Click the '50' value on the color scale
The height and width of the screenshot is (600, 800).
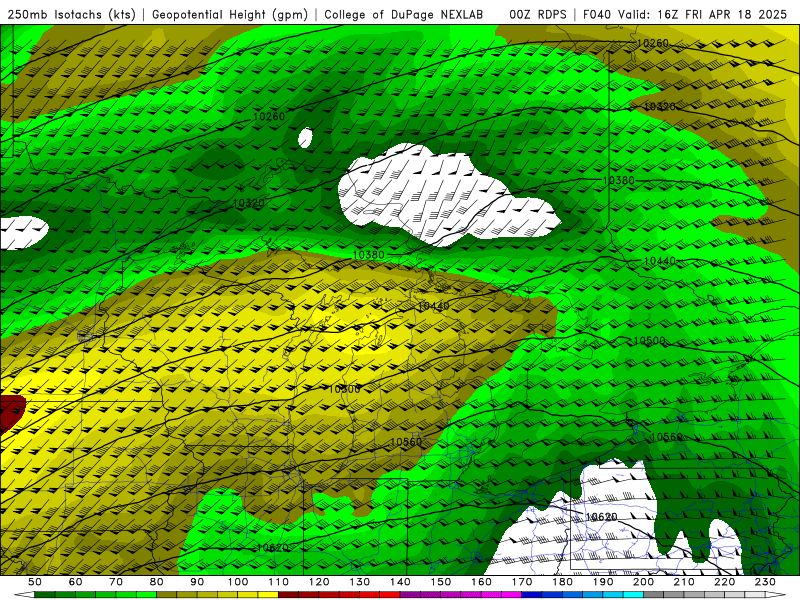point(35,582)
